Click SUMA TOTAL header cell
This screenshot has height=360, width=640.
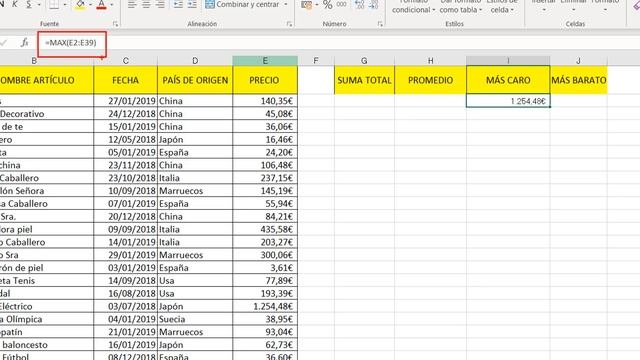point(364,80)
